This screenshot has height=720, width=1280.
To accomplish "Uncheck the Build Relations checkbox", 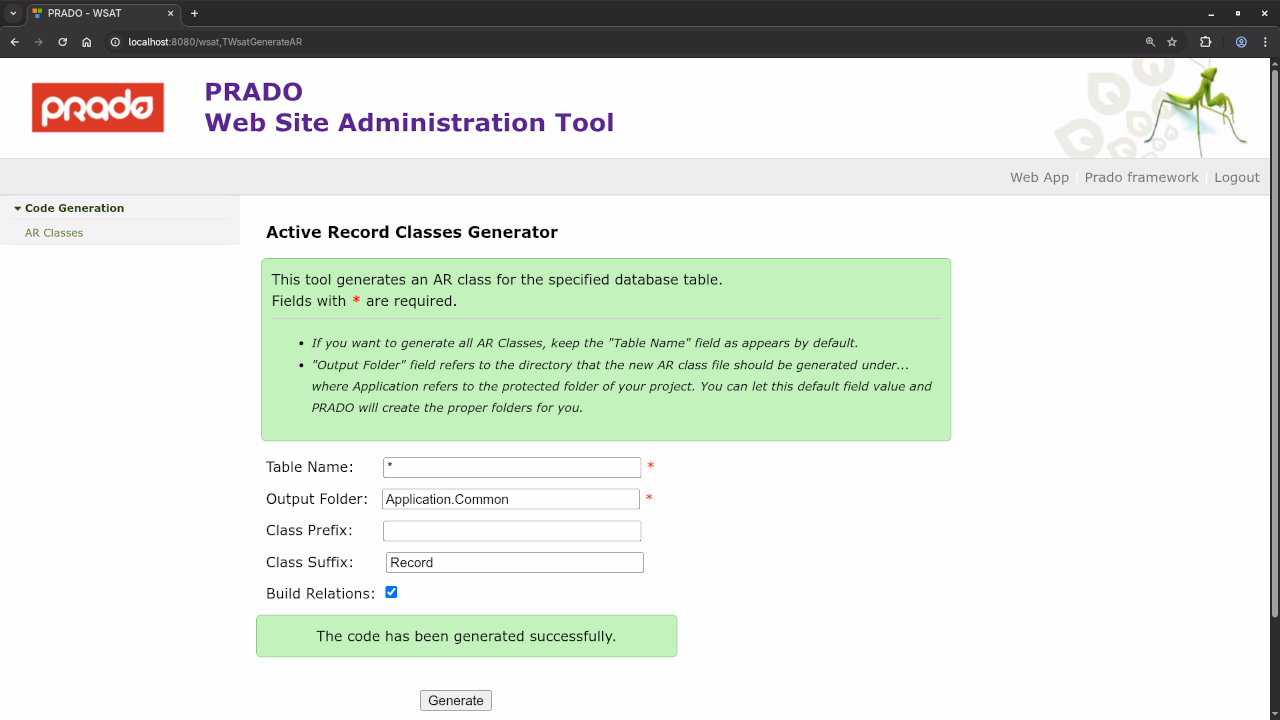I will pyautogui.click(x=391, y=592).
